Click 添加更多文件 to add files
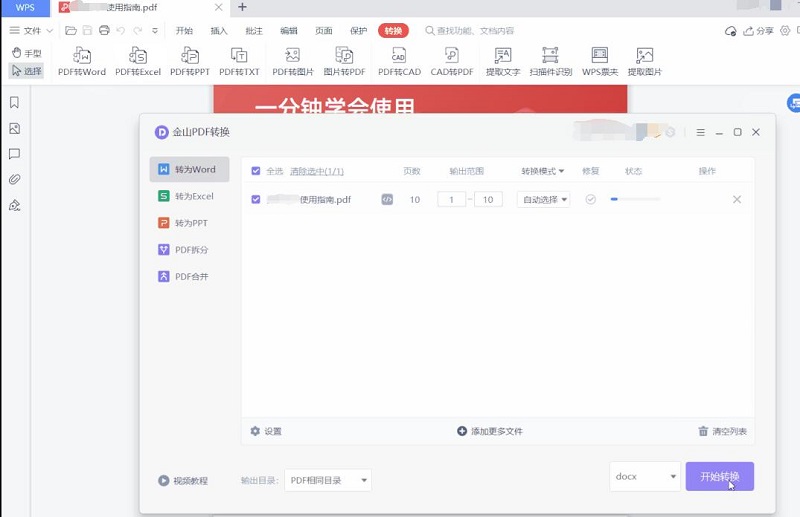The height and width of the screenshot is (517, 800). (x=490, y=431)
